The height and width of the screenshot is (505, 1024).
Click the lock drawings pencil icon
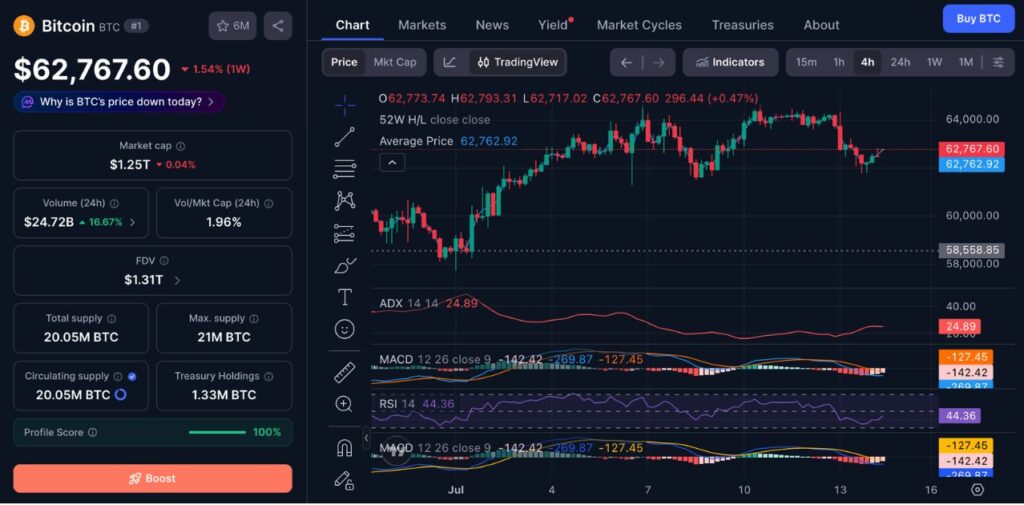point(345,480)
